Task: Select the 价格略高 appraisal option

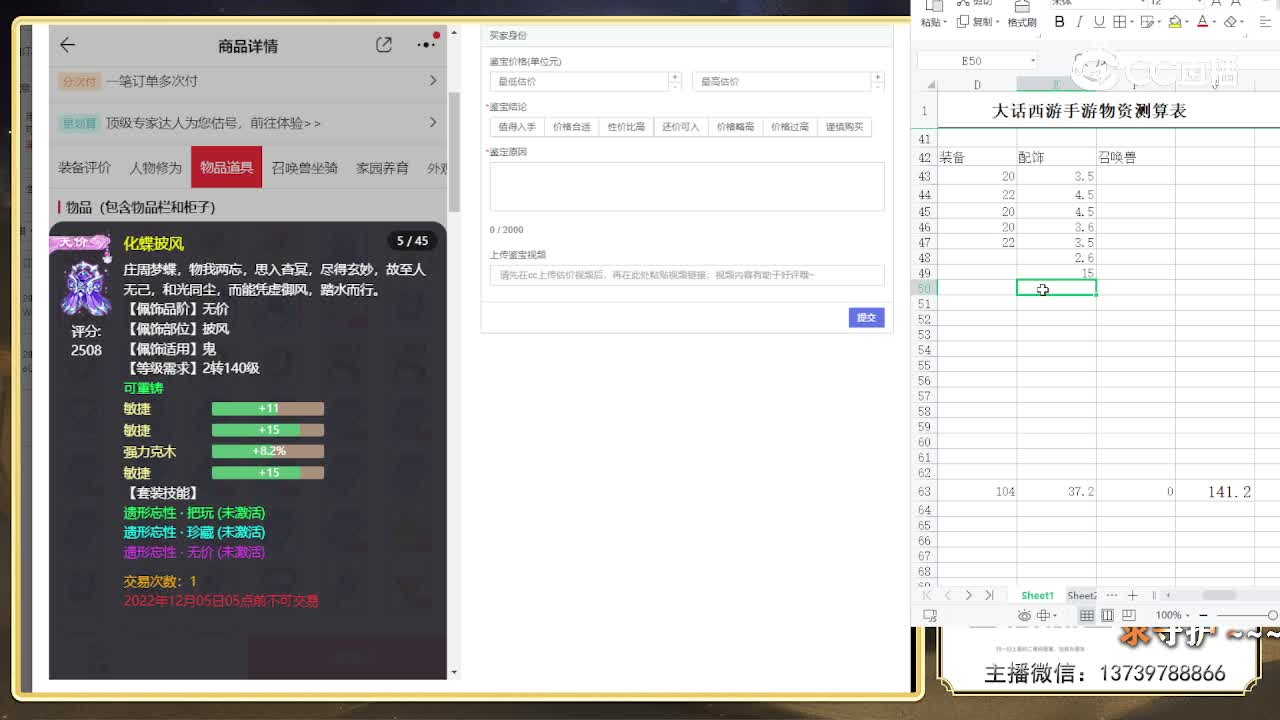Action: point(735,127)
